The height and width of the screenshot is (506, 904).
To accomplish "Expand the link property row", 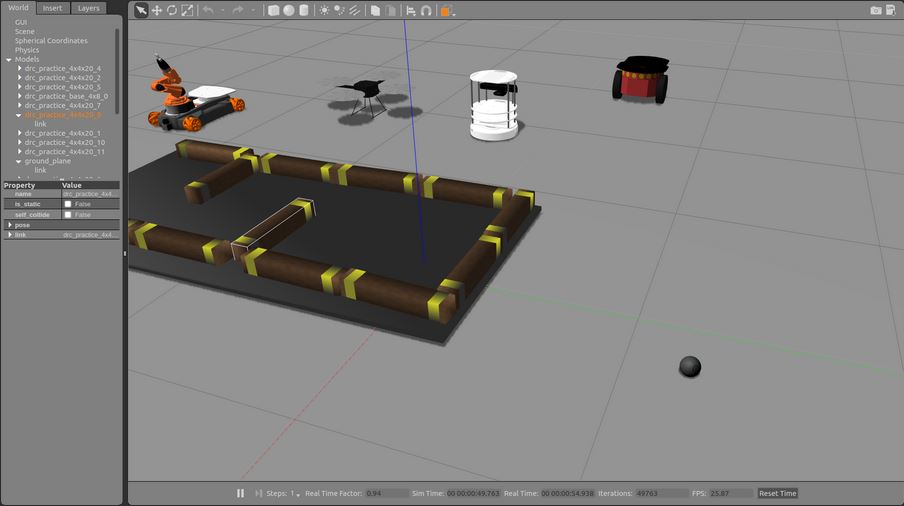I will pos(10,235).
